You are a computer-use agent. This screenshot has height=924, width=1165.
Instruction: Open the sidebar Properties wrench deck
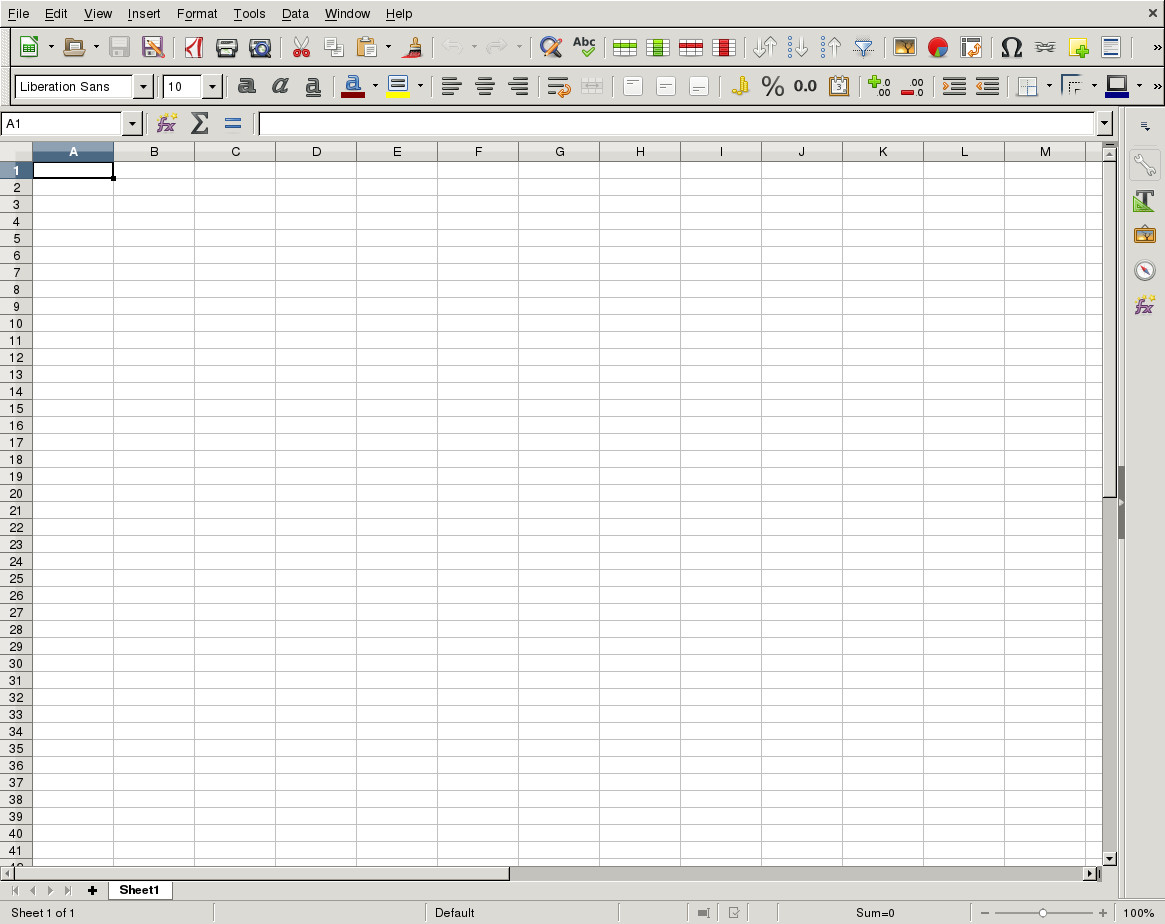(1144, 164)
